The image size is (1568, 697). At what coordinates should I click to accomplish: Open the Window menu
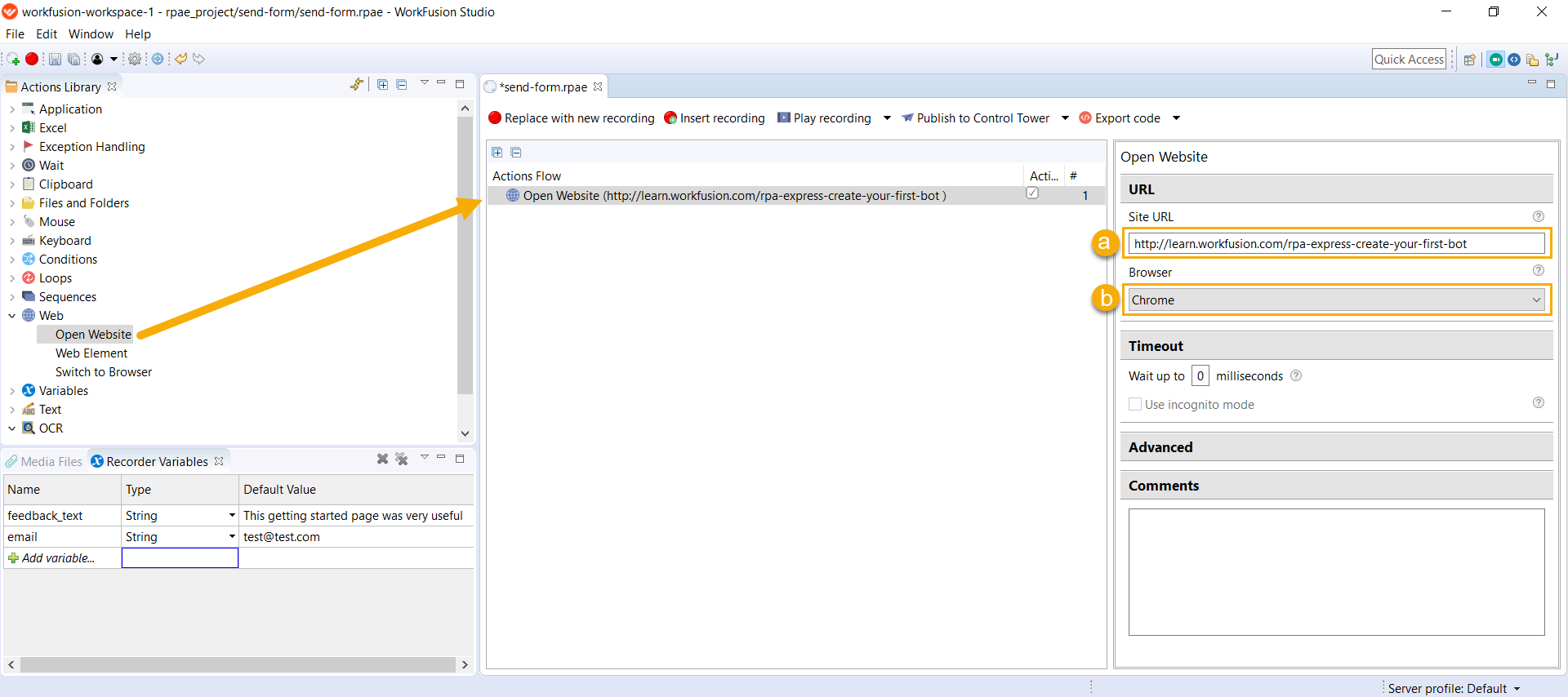91,34
